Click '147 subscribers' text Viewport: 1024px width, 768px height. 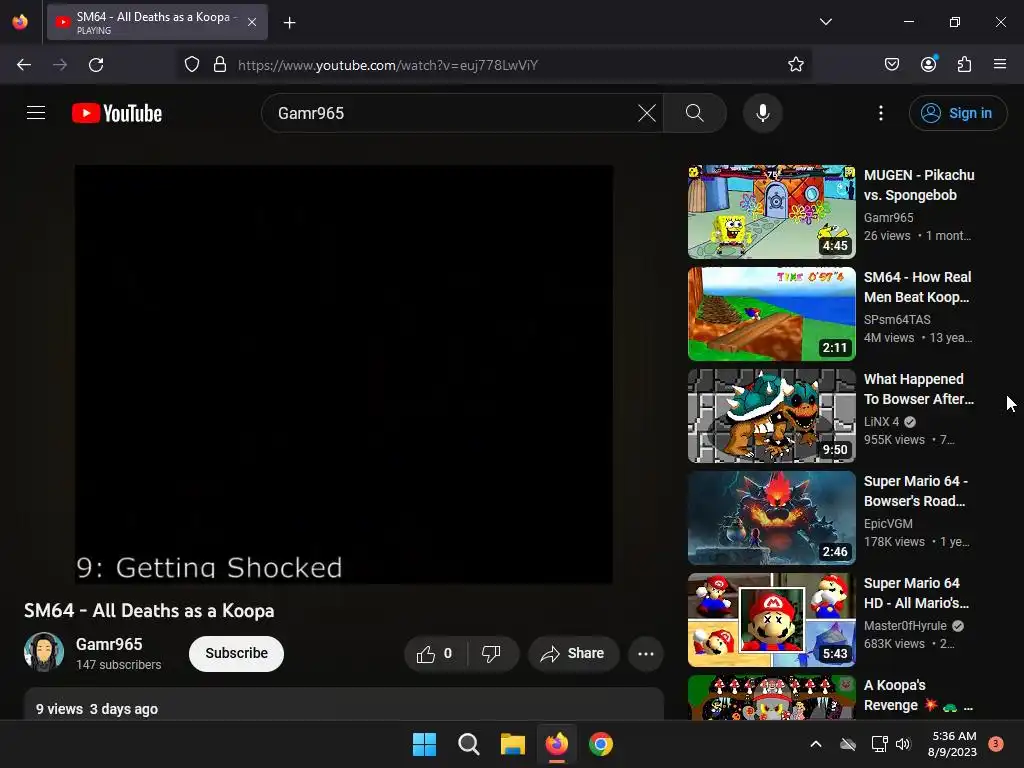[x=118, y=665]
